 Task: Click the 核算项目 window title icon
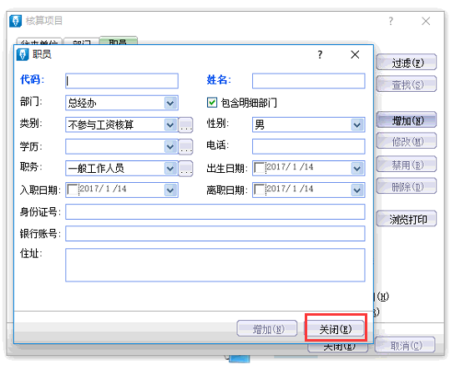[15, 21]
